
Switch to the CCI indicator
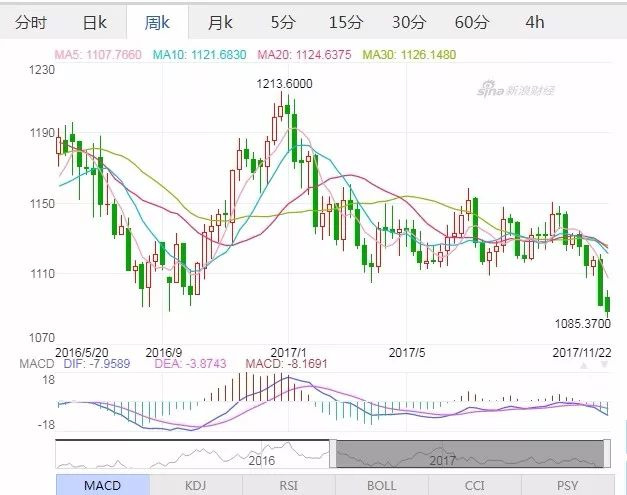475,485
